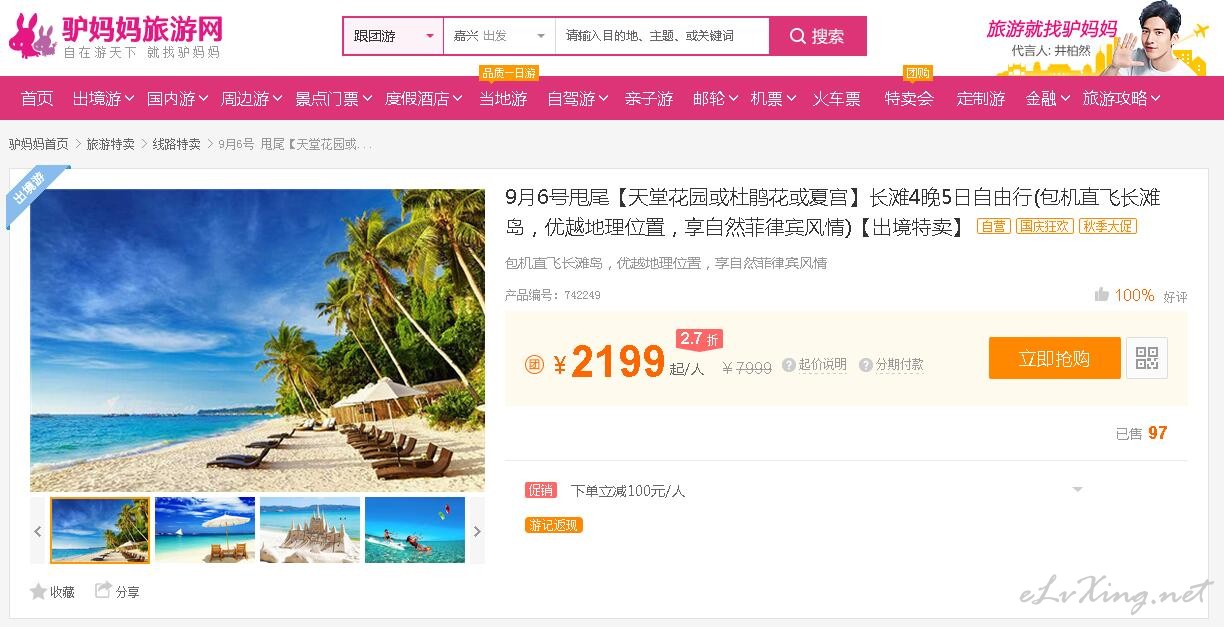This screenshot has width=1224, height=627.
Task: Click the 驴妈妈旅游网 rabbit logo
Action: click(x=32, y=36)
